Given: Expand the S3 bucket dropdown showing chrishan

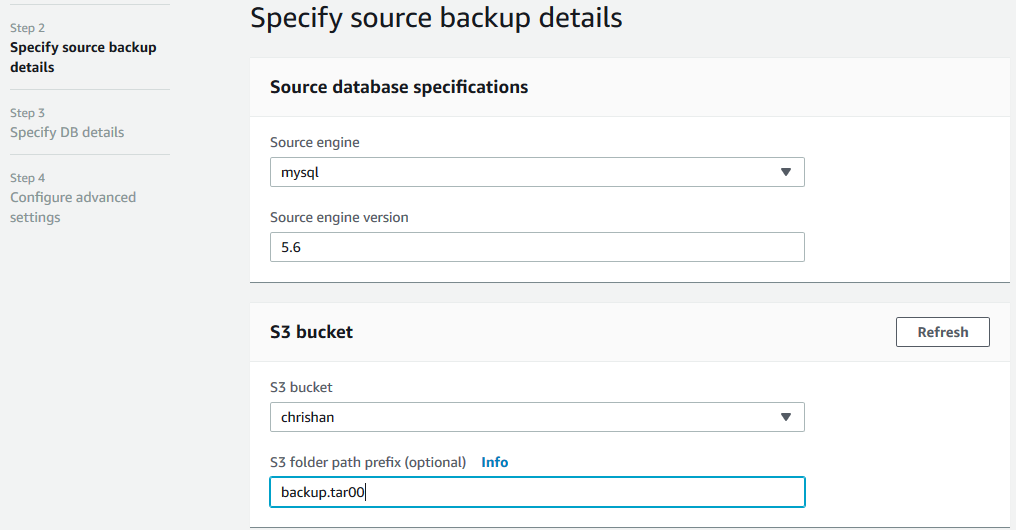Looking at the screenshot, I should 536,417.
